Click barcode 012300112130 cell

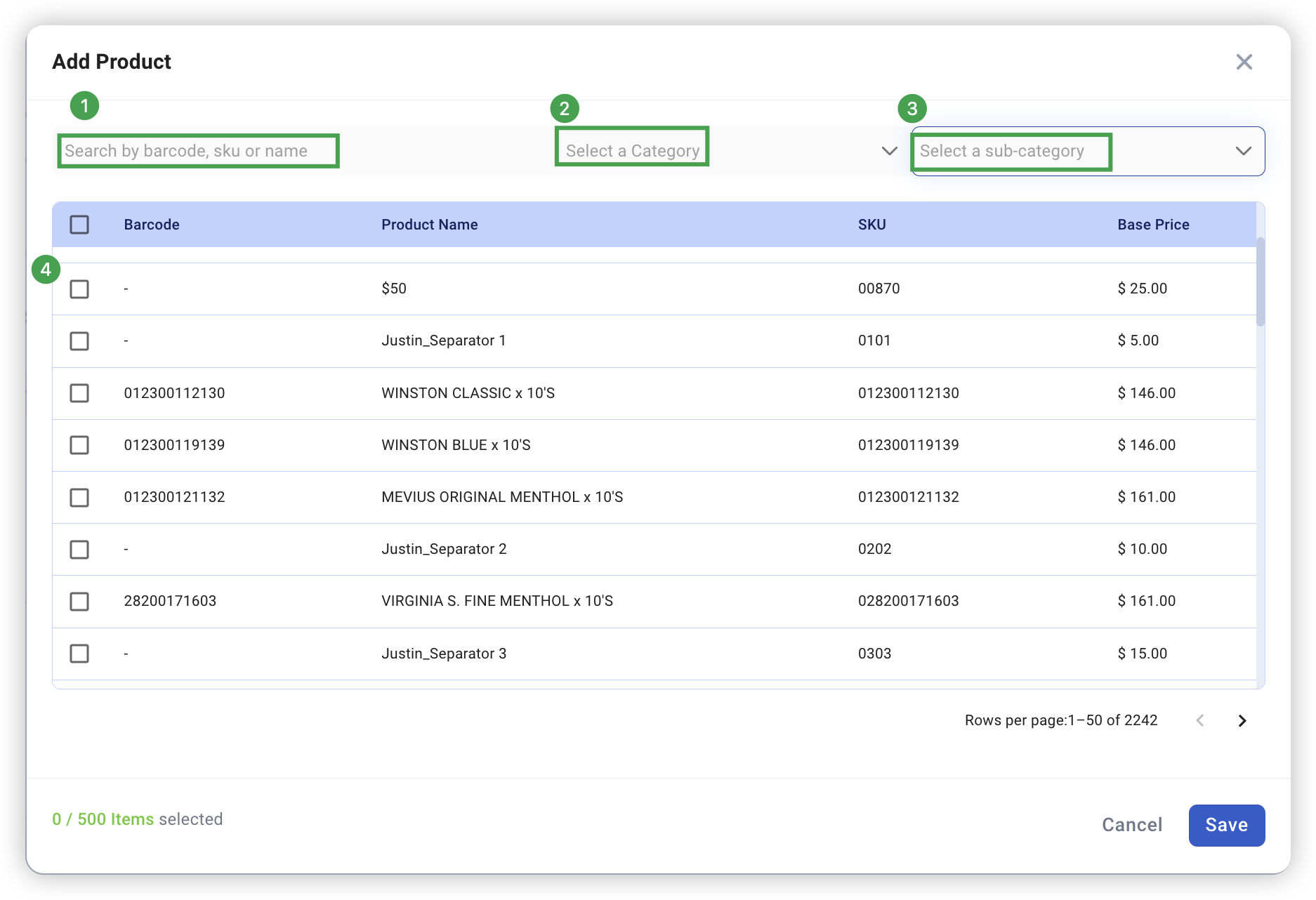coord(174,393)
